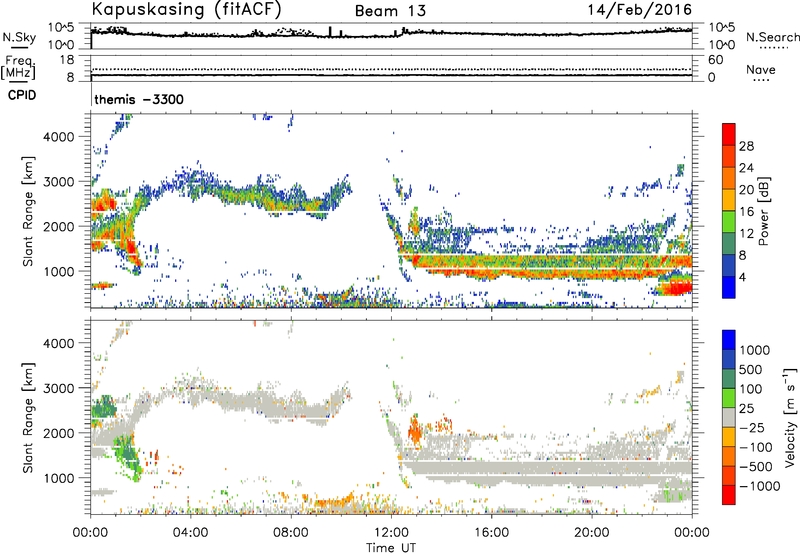The height and width of the screenshot is (554, 800).
Task: Click the "04:00" time axis label
Action: click(x=190, y=533)
